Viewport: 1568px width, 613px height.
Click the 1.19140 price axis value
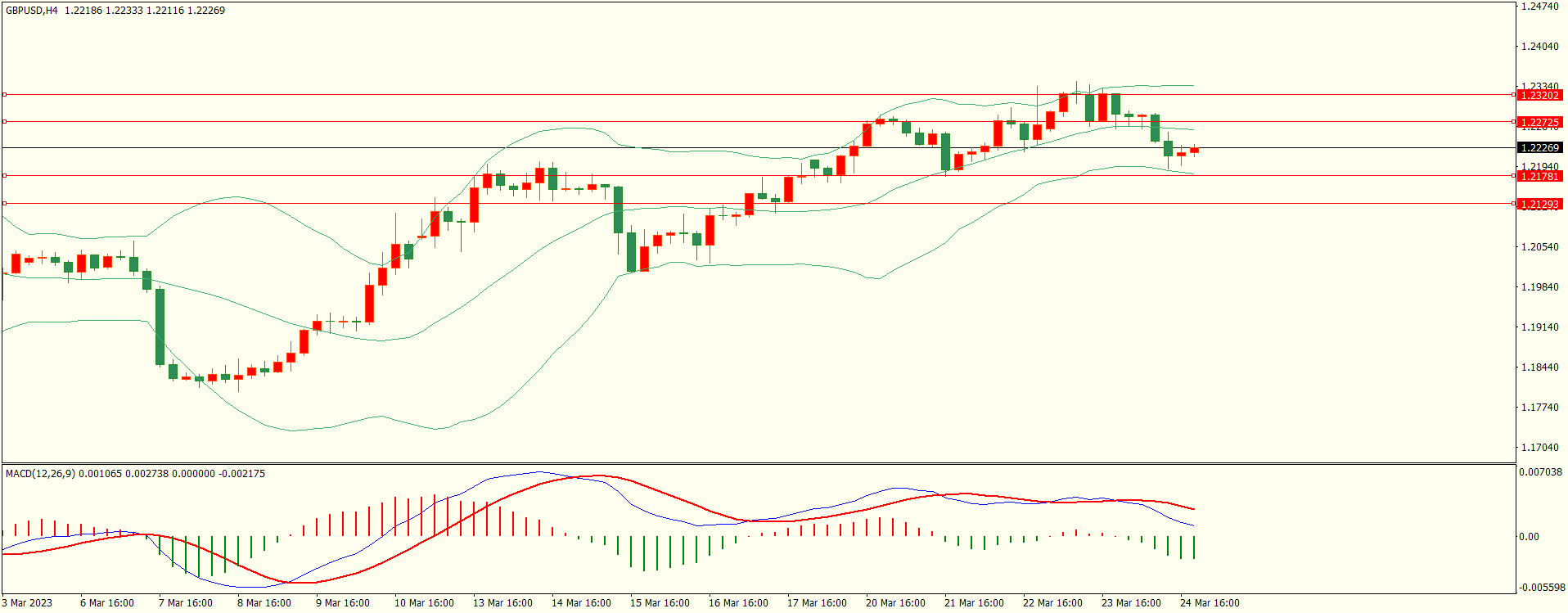point(1539,327)
